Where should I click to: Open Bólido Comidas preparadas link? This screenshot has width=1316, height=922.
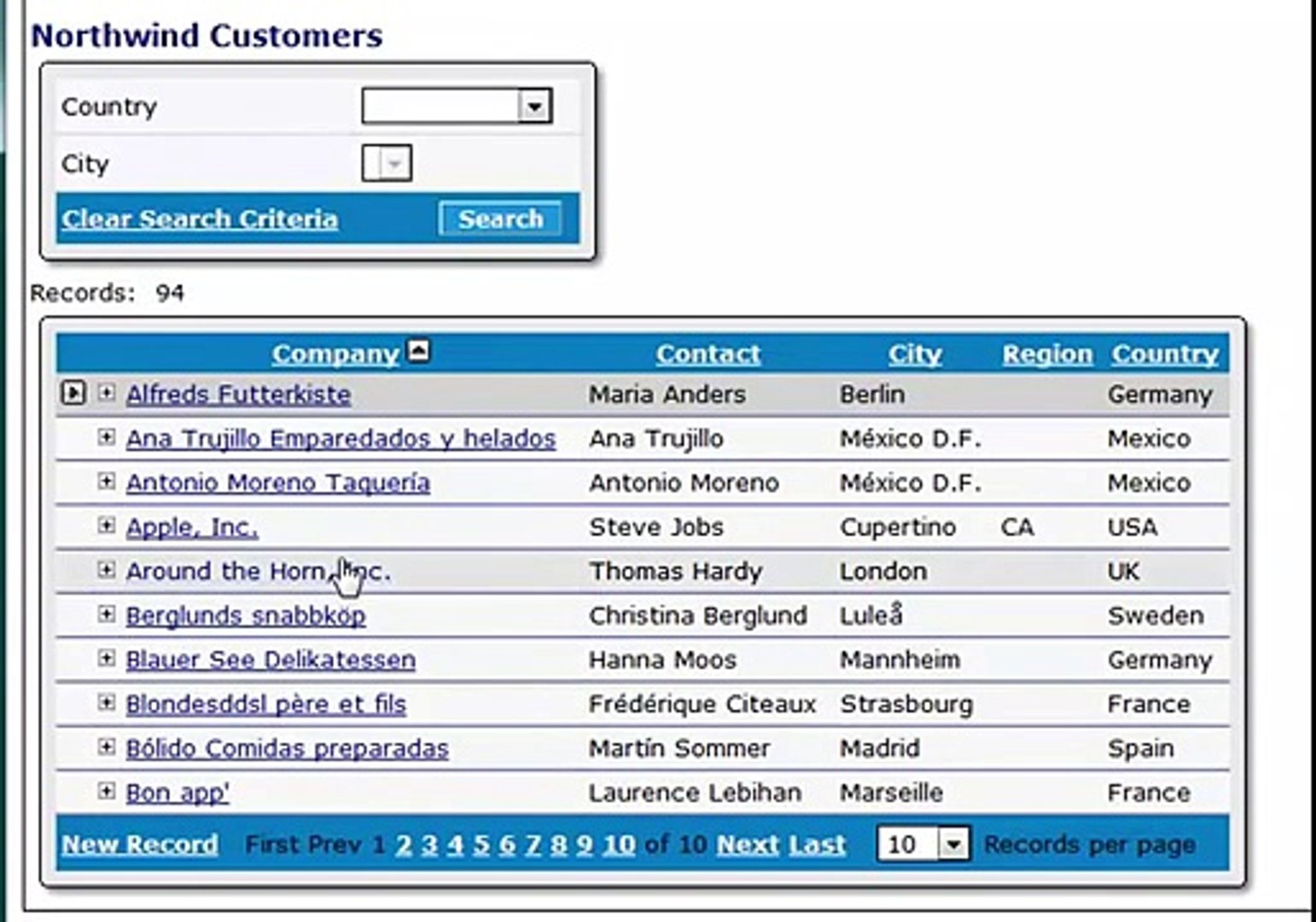tap(287, 748)
